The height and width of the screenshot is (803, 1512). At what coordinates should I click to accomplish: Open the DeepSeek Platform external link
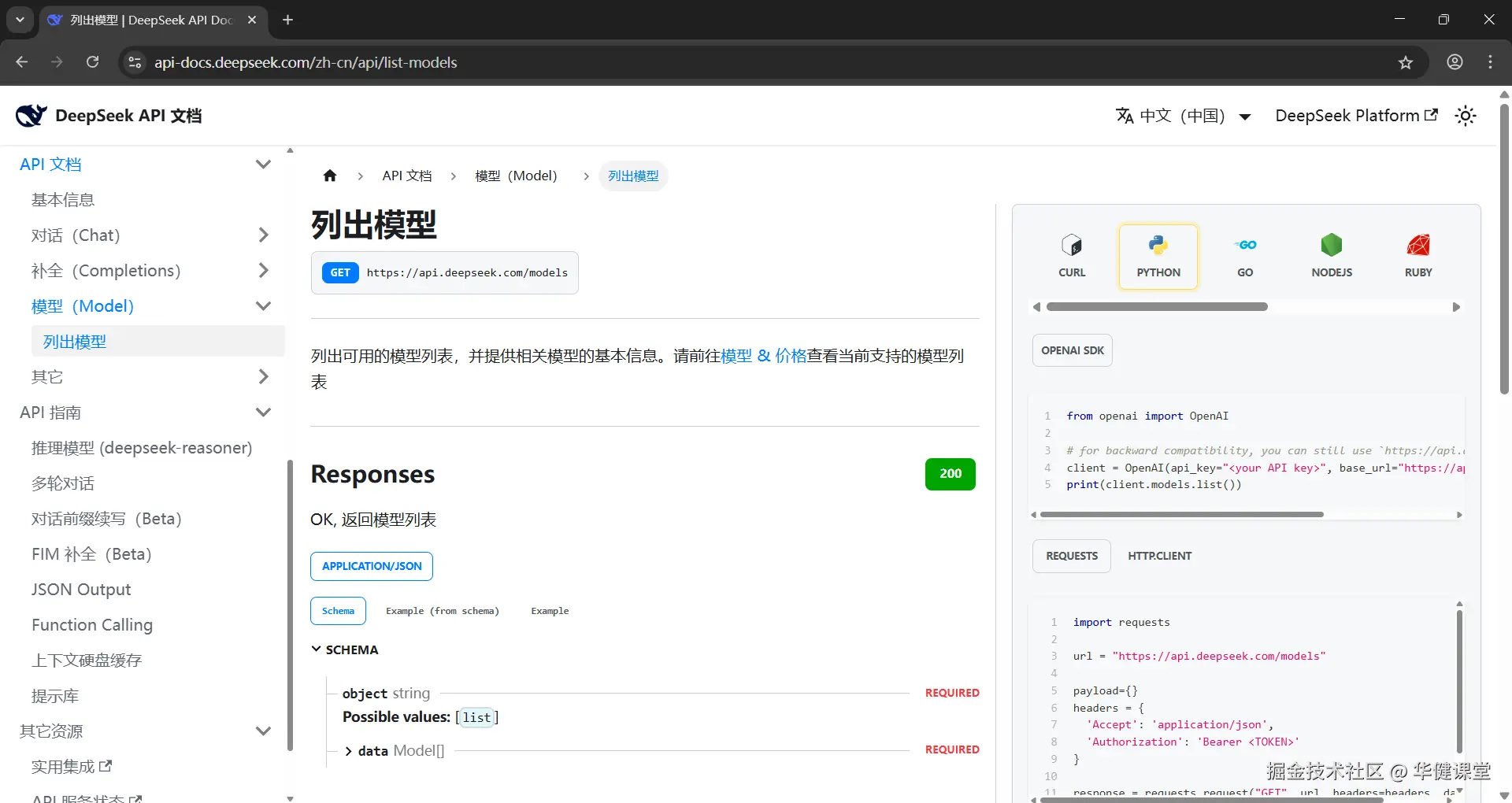(x=1356, y=116)
